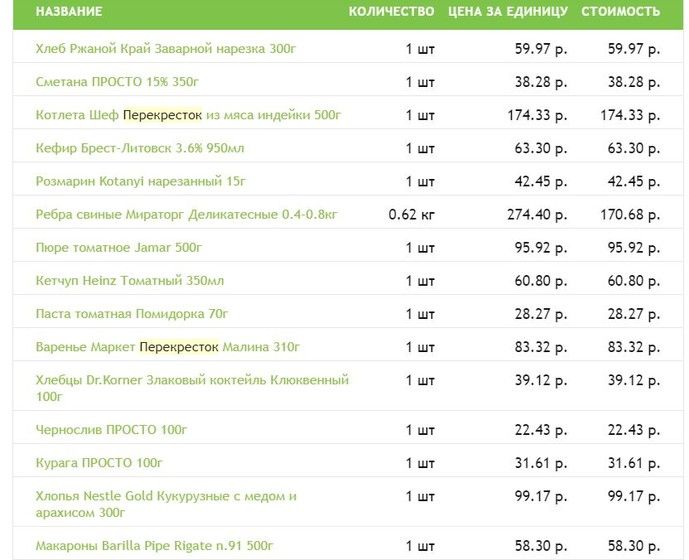Open the Кетчуп Heinz Томатный 350мл link
The width and height of the screenshot is (689, 560).
point(130,280)
